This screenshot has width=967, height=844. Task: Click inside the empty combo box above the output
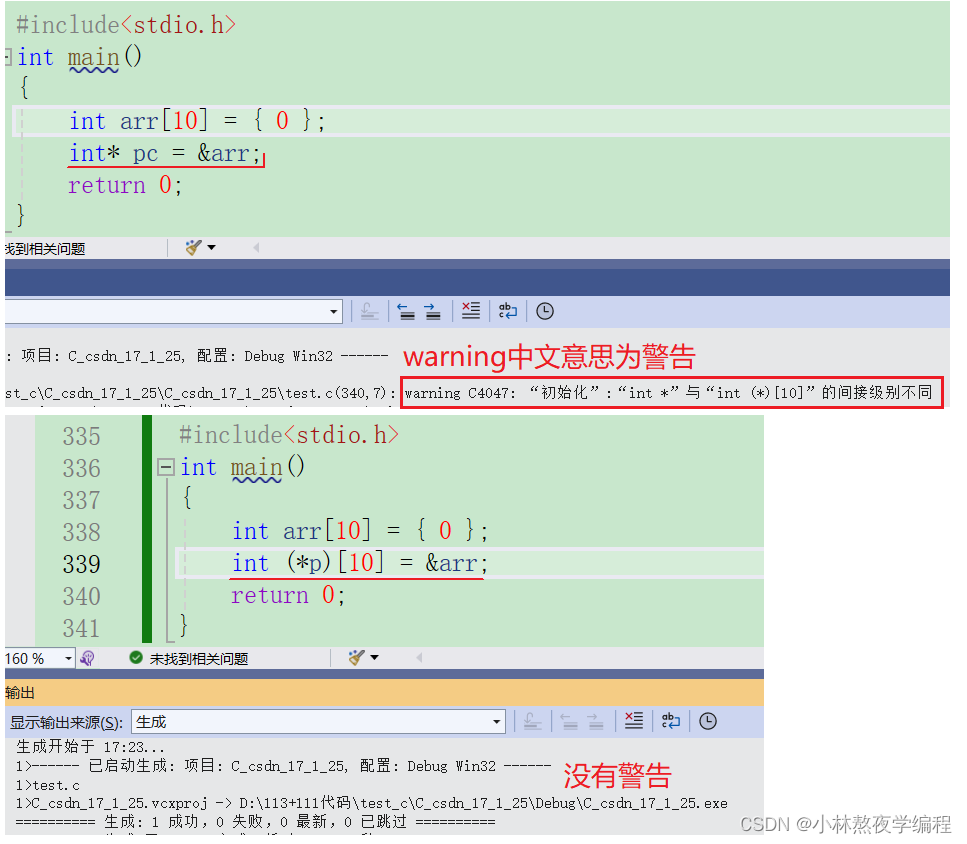[x=170, y=311]
